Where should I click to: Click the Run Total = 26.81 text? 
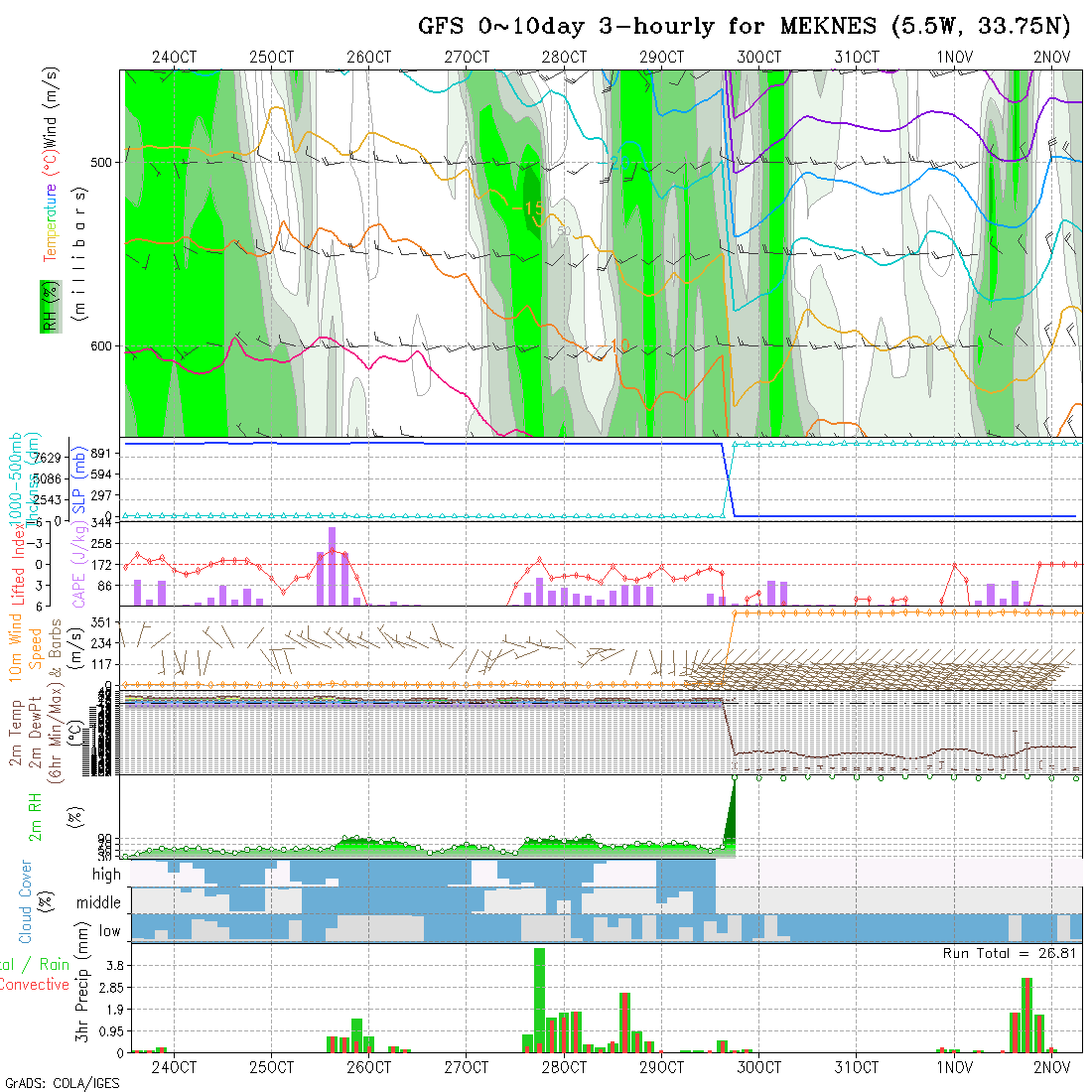1007,953
